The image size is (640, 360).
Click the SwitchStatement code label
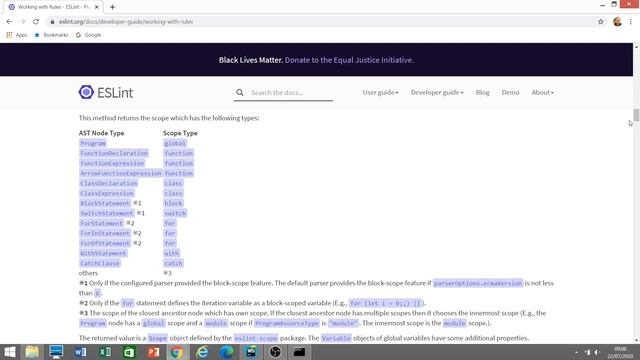click(x=107, y=213)
